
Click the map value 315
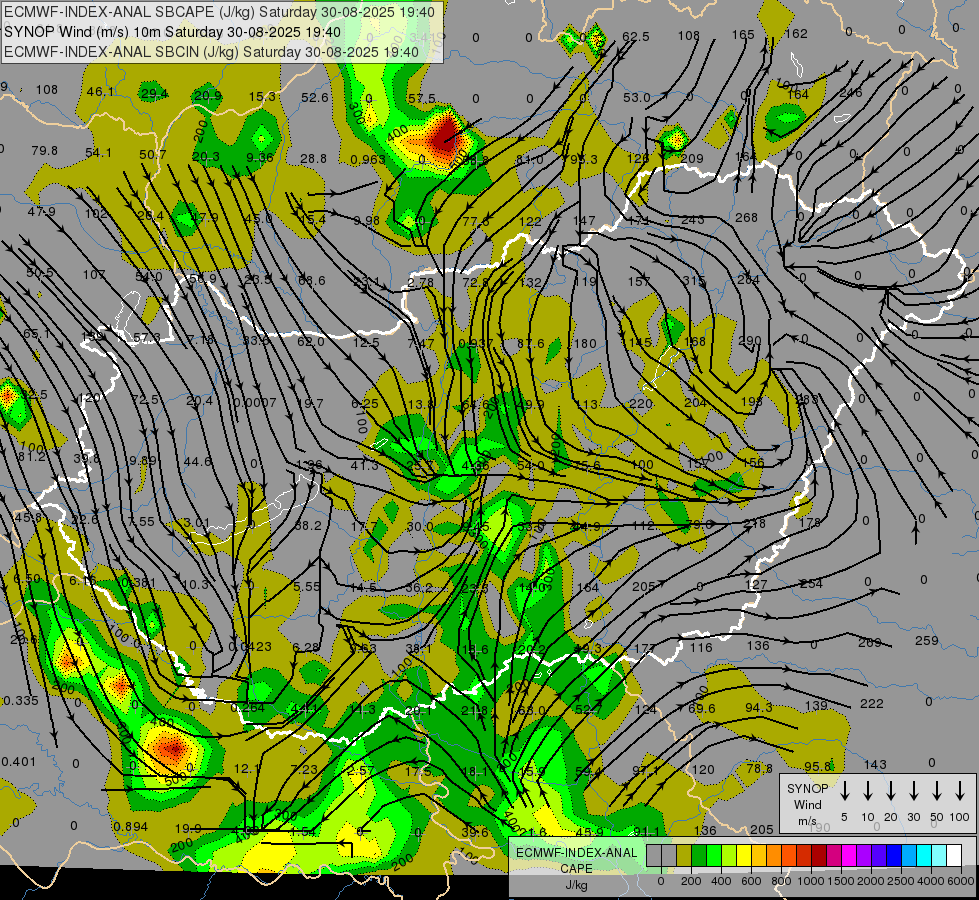[694, 281]
